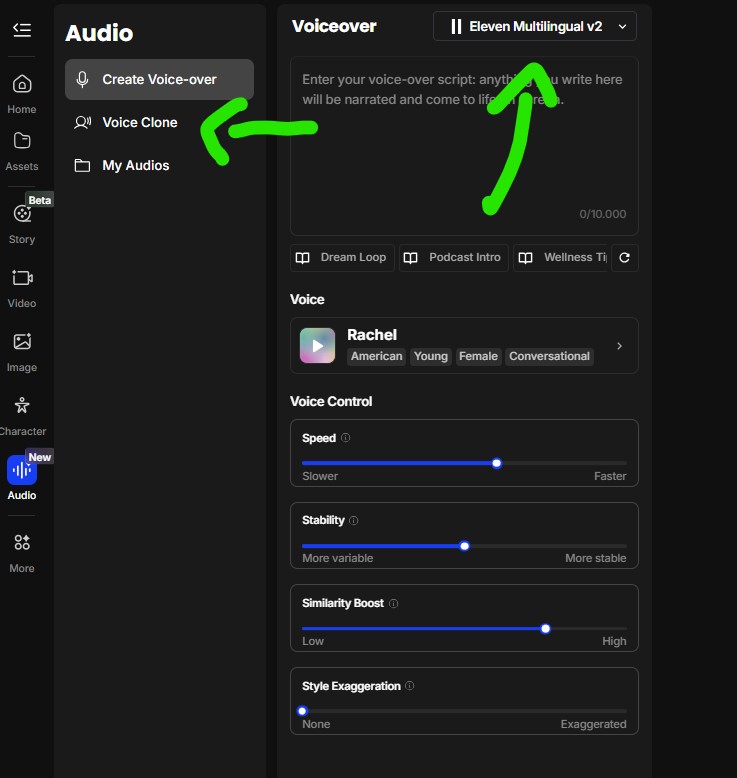Click the Stability slider handle
The height and width of the screenshot is (778, 737).
pyautogui.click(x=465, y=546)
